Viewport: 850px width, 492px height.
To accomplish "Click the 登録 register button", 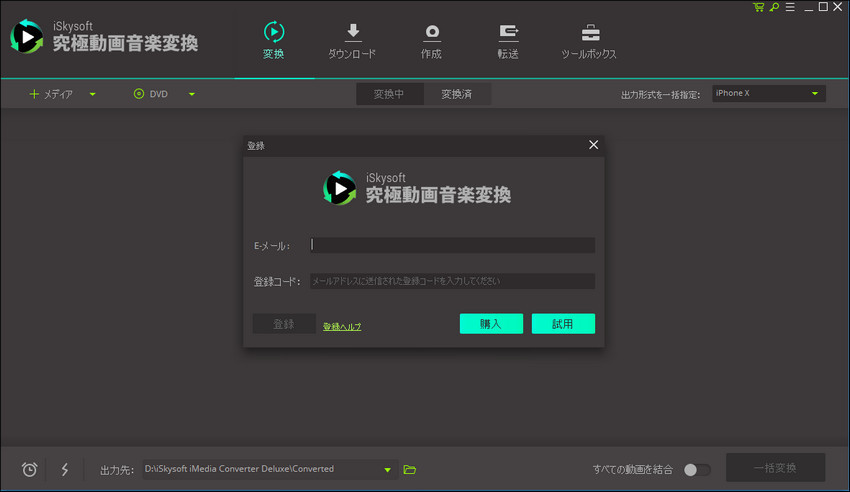I will [x=284, y=324].
